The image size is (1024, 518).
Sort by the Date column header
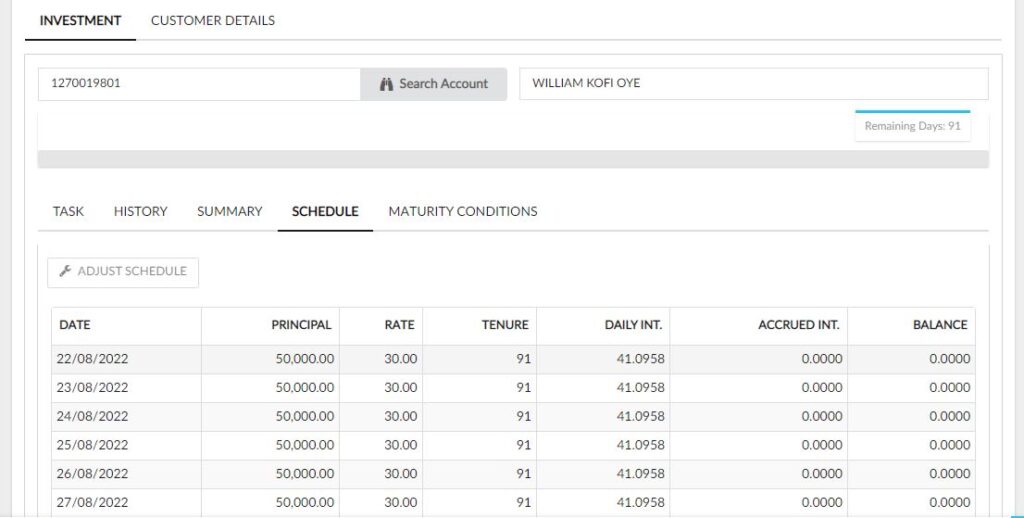[75, 325]
